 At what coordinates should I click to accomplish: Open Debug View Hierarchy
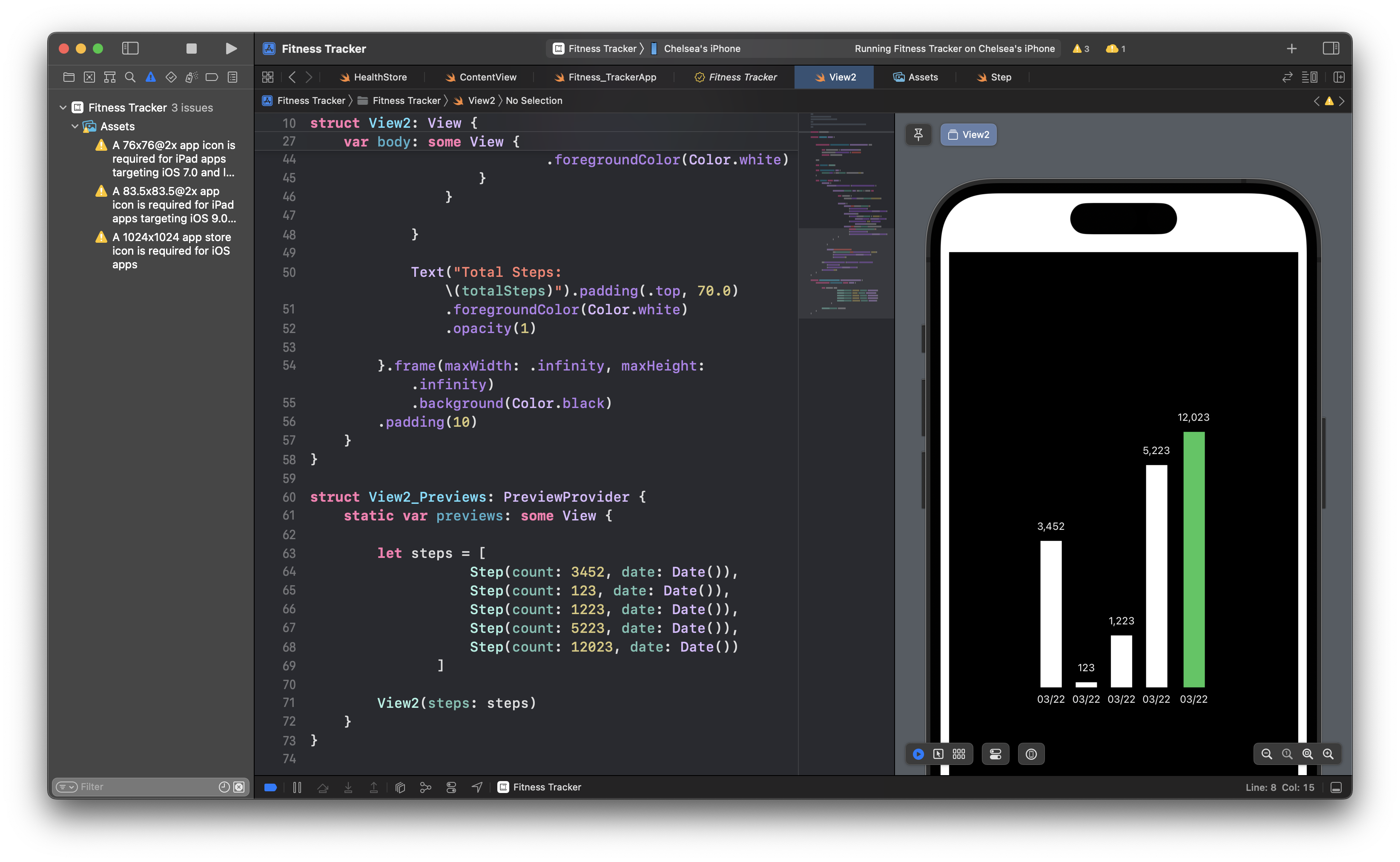[400, 787]
